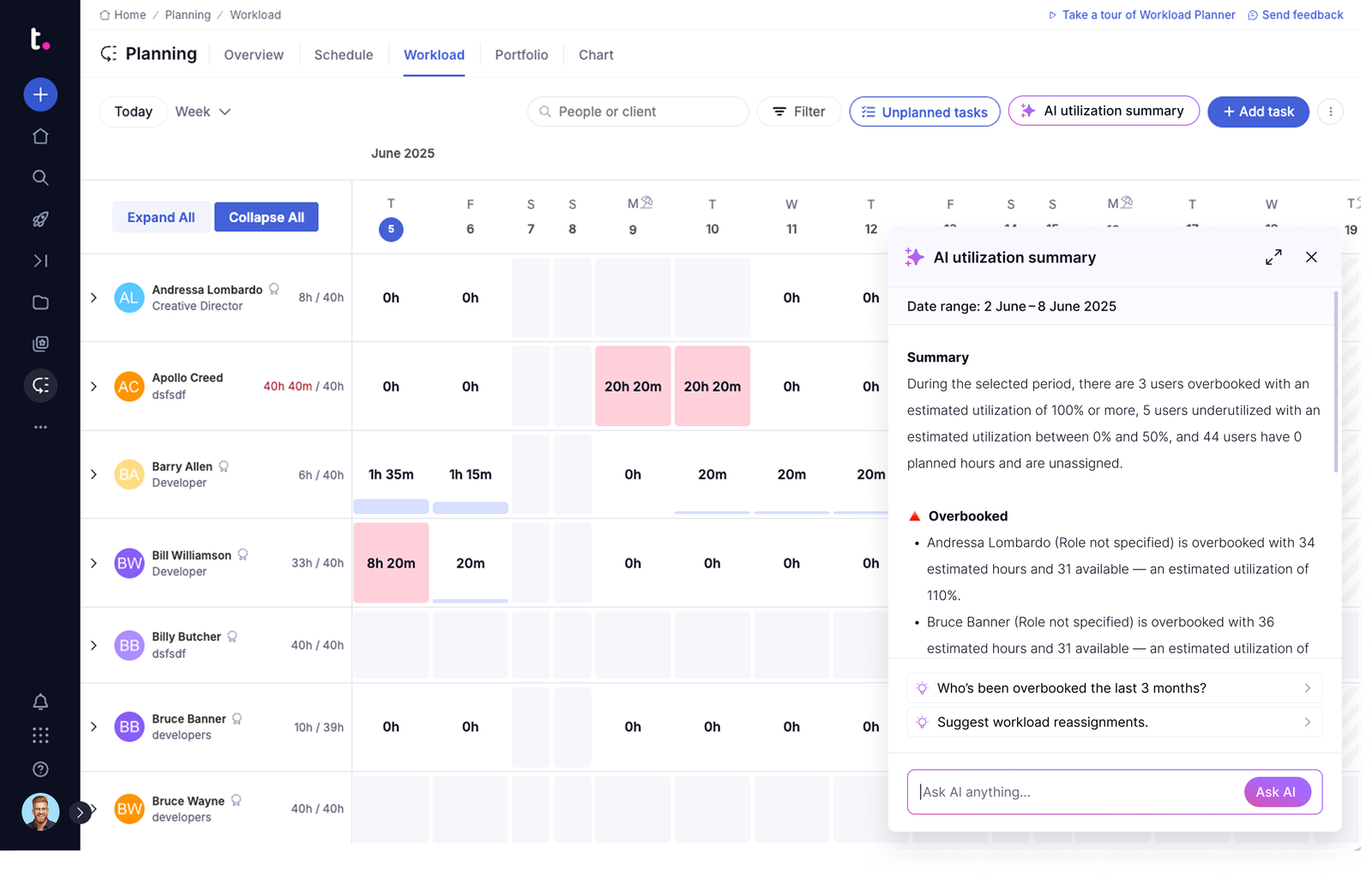Go to Home via the sidebar house icon
This screenshot has height=877, width=1372.
click(x=40, y=136)
